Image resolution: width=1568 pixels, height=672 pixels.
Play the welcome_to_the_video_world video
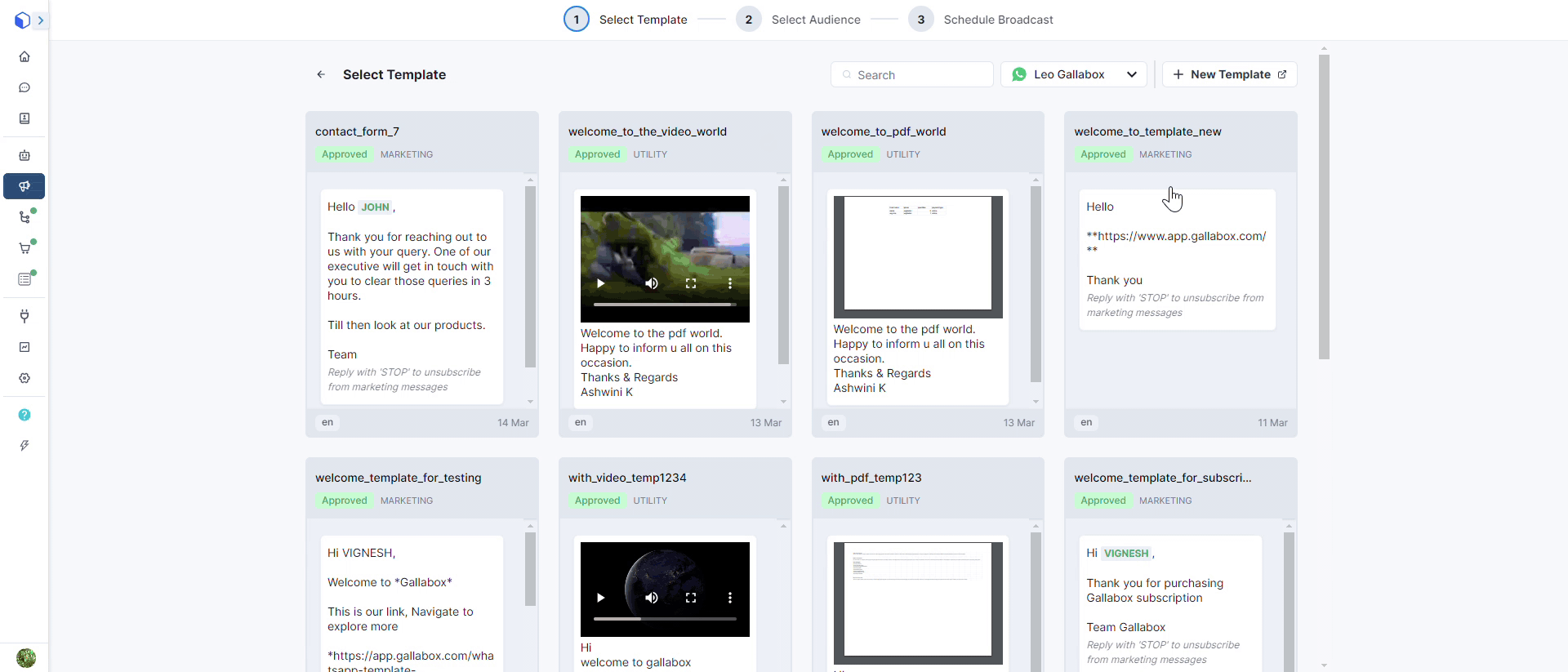click(x=601, y=283)
